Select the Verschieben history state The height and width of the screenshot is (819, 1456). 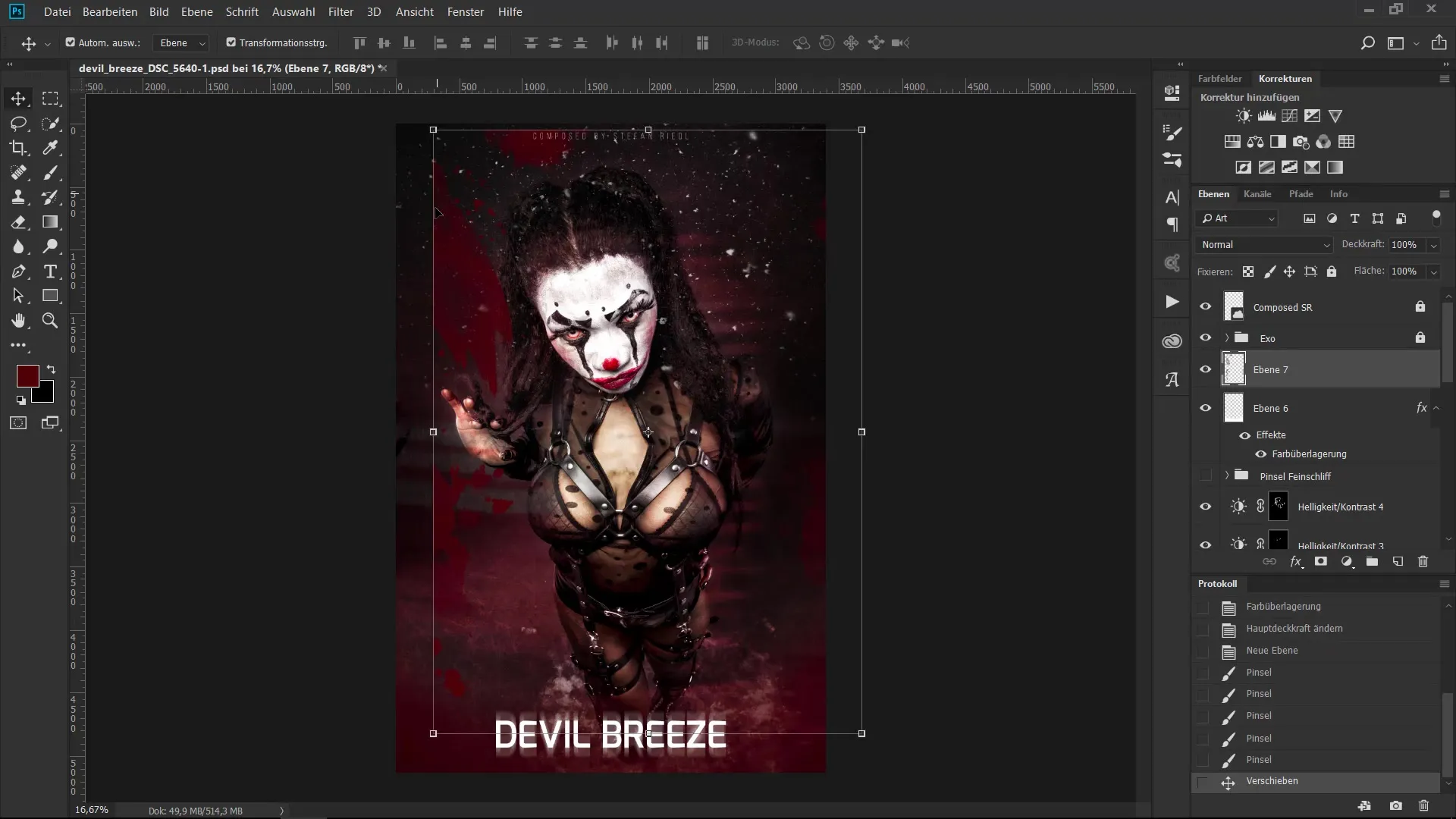[x=1316, y=782]
